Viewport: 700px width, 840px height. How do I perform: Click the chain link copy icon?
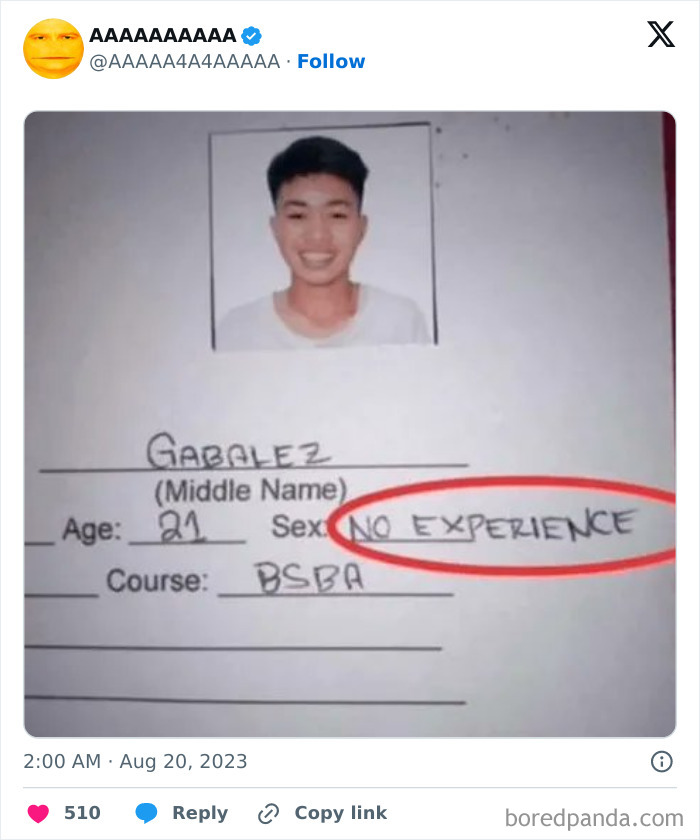[x=268, y=813]
